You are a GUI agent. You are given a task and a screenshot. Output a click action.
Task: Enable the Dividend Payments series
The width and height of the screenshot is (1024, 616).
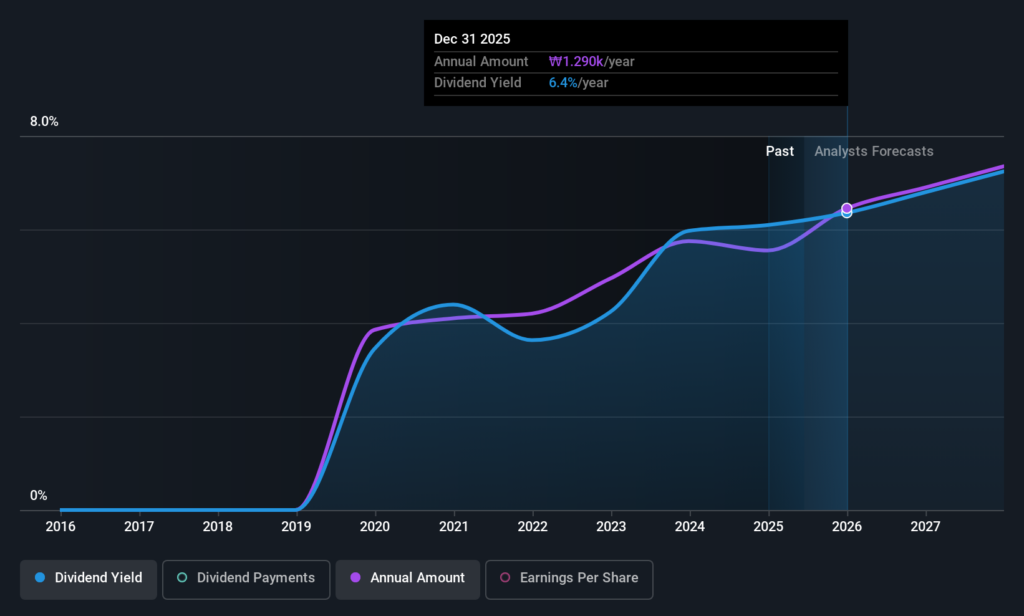(246, 579)
